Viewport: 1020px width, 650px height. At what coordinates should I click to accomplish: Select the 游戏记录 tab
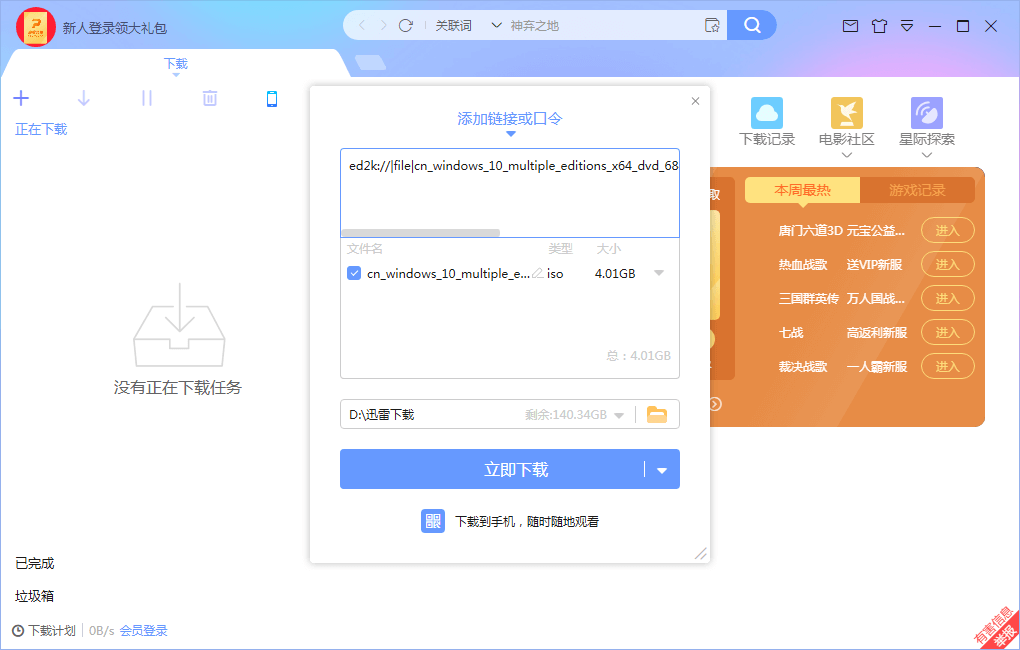tap(917, 190)
